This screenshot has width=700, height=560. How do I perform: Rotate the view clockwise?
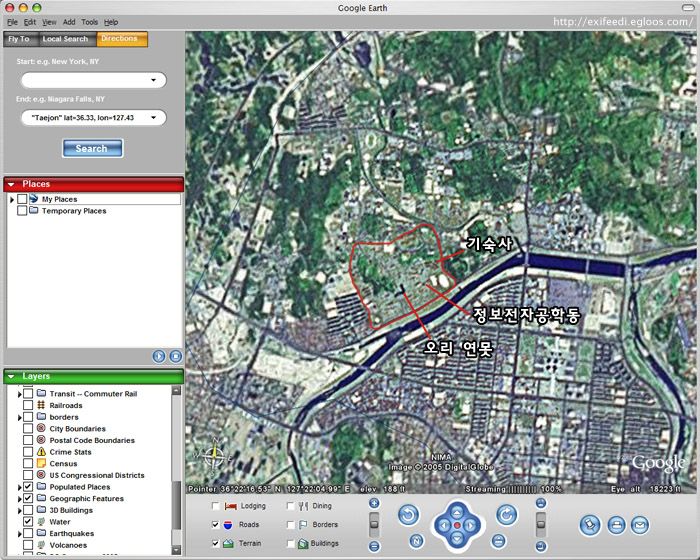click(506, 515)
